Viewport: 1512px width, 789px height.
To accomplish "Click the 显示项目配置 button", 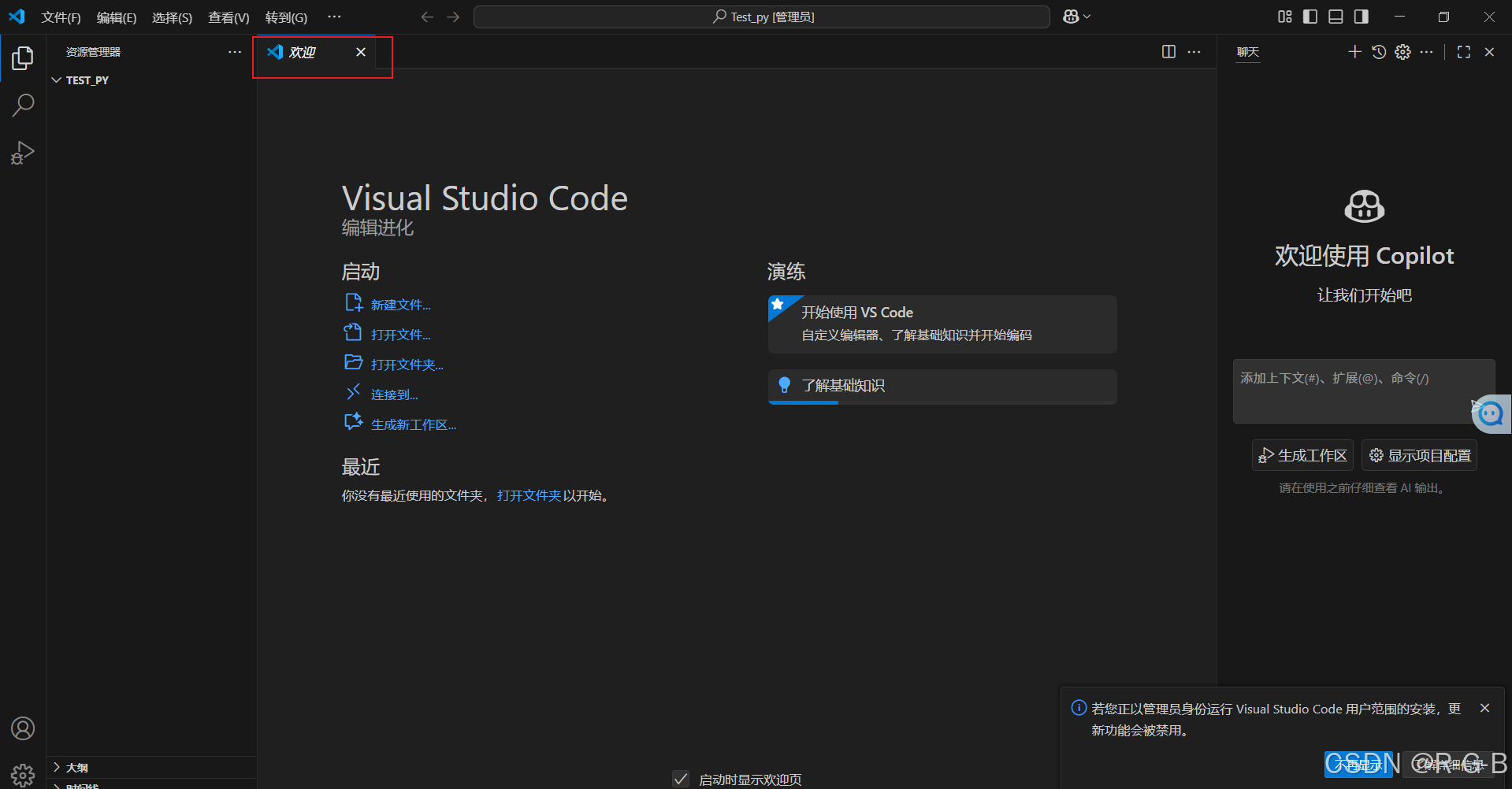I will click(1419, 455).
